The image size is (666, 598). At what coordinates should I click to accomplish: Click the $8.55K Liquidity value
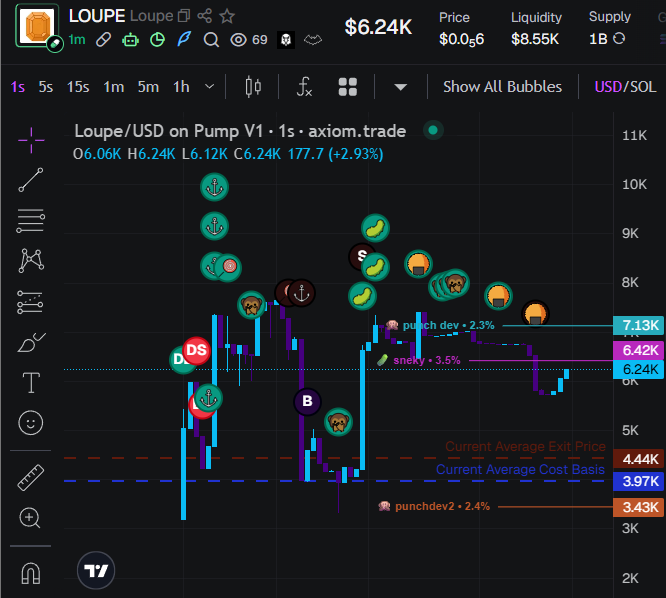point(535,39)
